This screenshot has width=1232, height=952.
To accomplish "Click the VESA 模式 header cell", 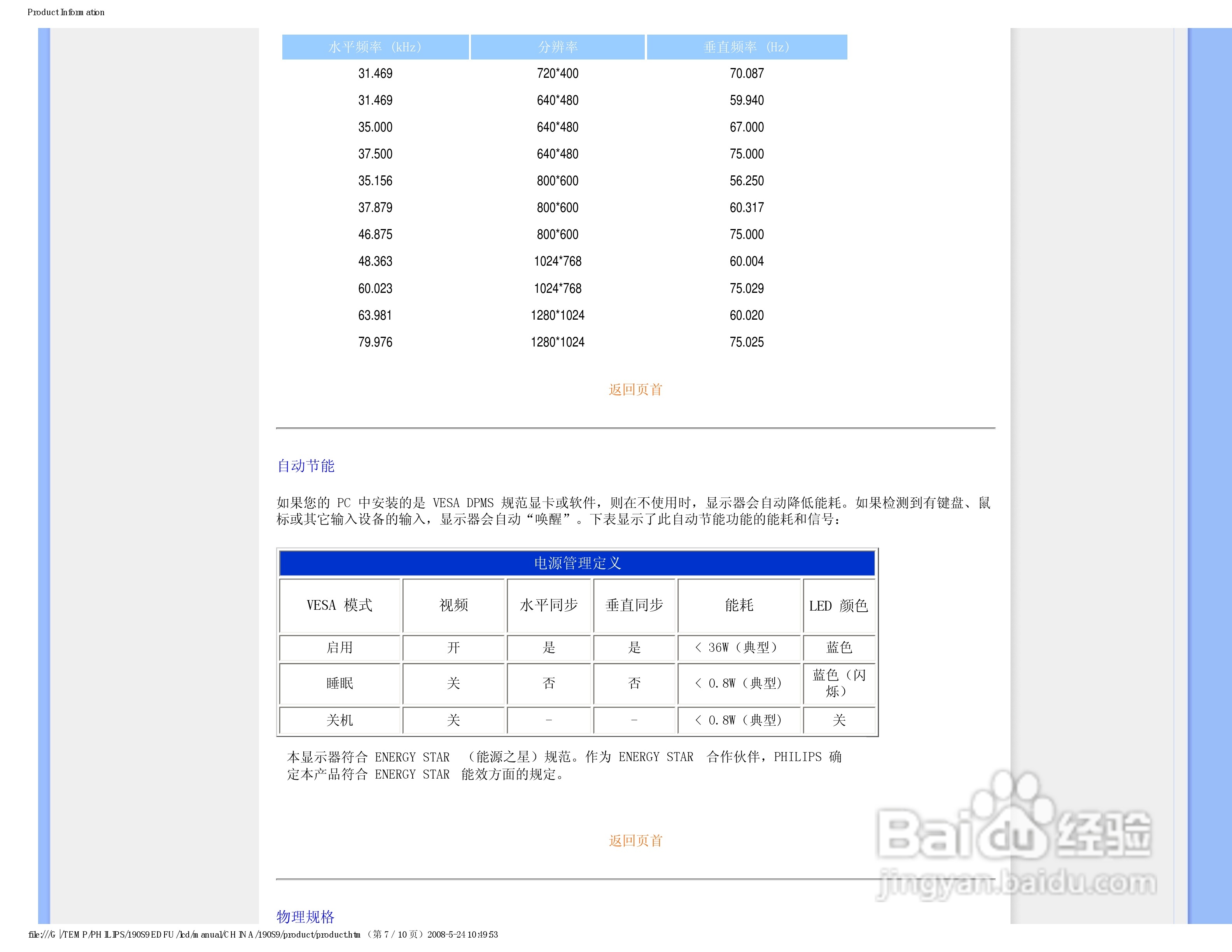I will [x=339, y=605].
